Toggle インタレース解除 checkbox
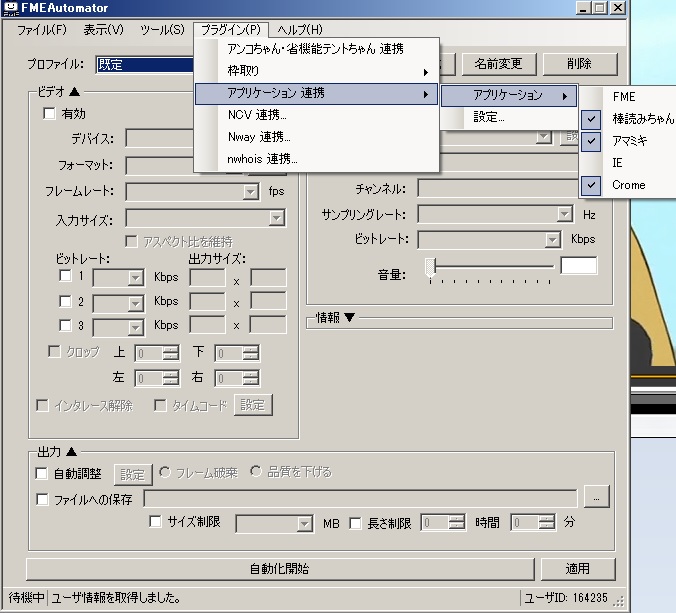Image resolution: width=676 pixels, height=613 pixels. (x=42, y=405)
